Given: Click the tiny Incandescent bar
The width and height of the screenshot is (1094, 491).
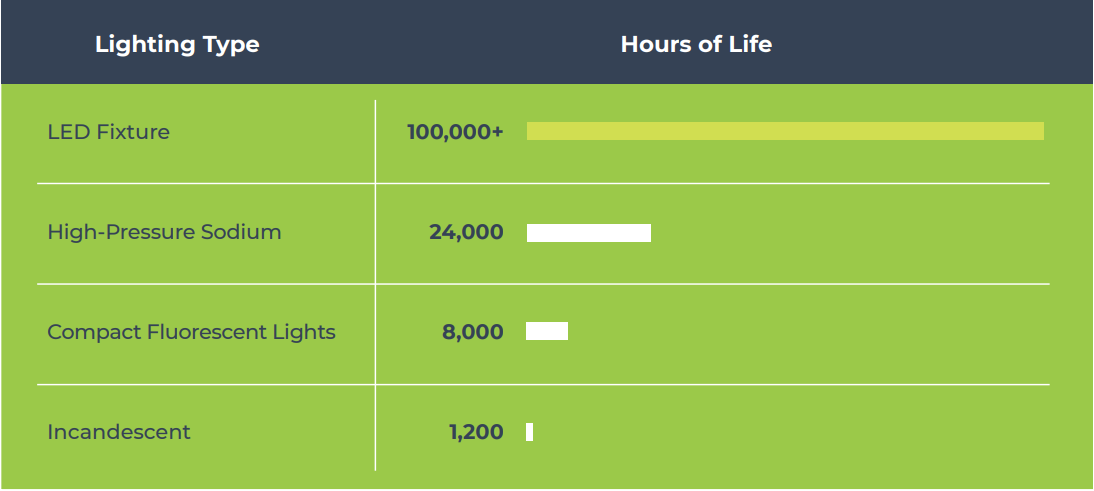Looking at the screenshot, I should 529,432.
